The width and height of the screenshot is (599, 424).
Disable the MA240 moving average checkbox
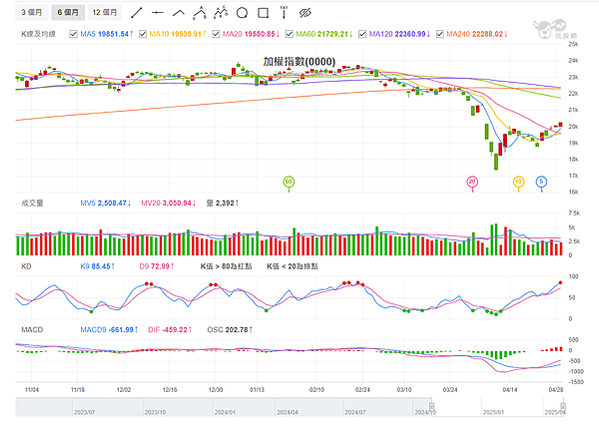(x=440, y=34)
